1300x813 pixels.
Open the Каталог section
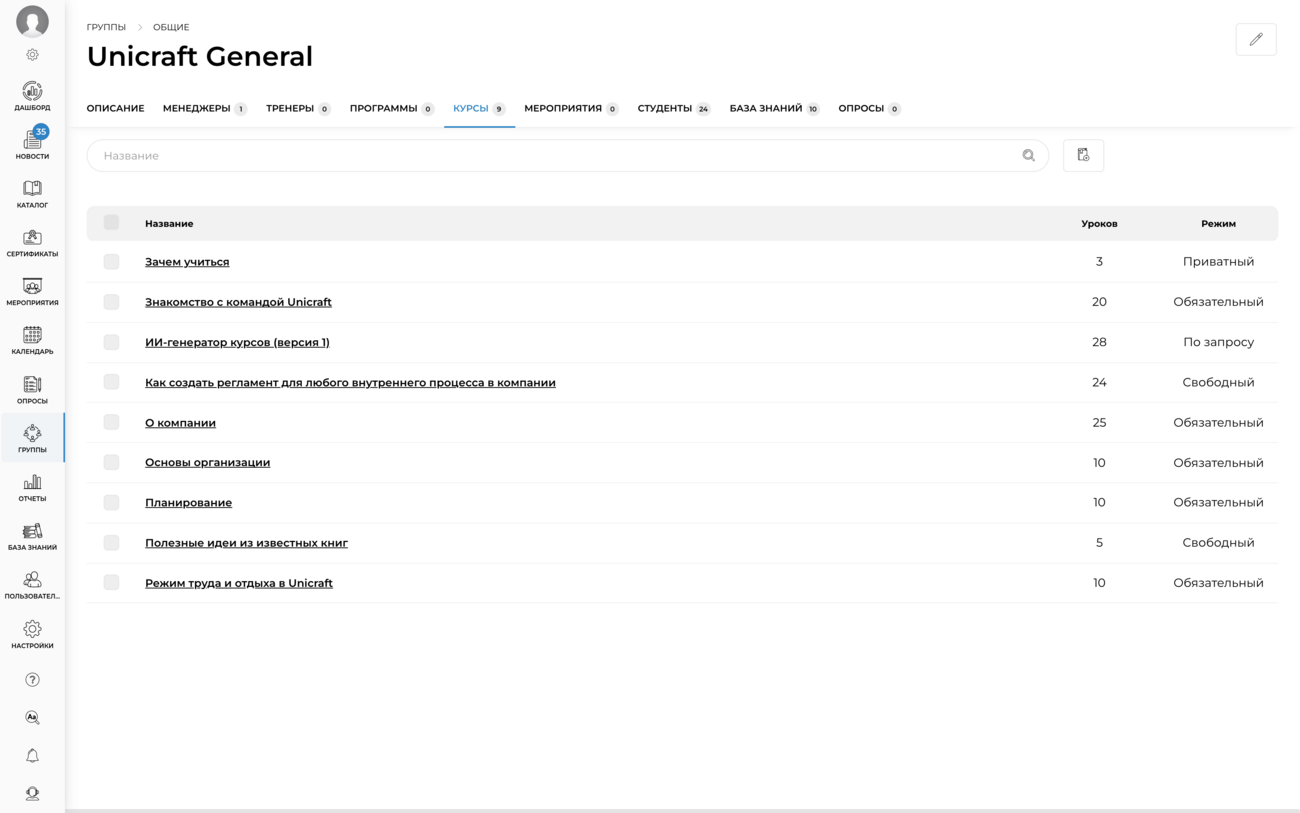[32, 194]
